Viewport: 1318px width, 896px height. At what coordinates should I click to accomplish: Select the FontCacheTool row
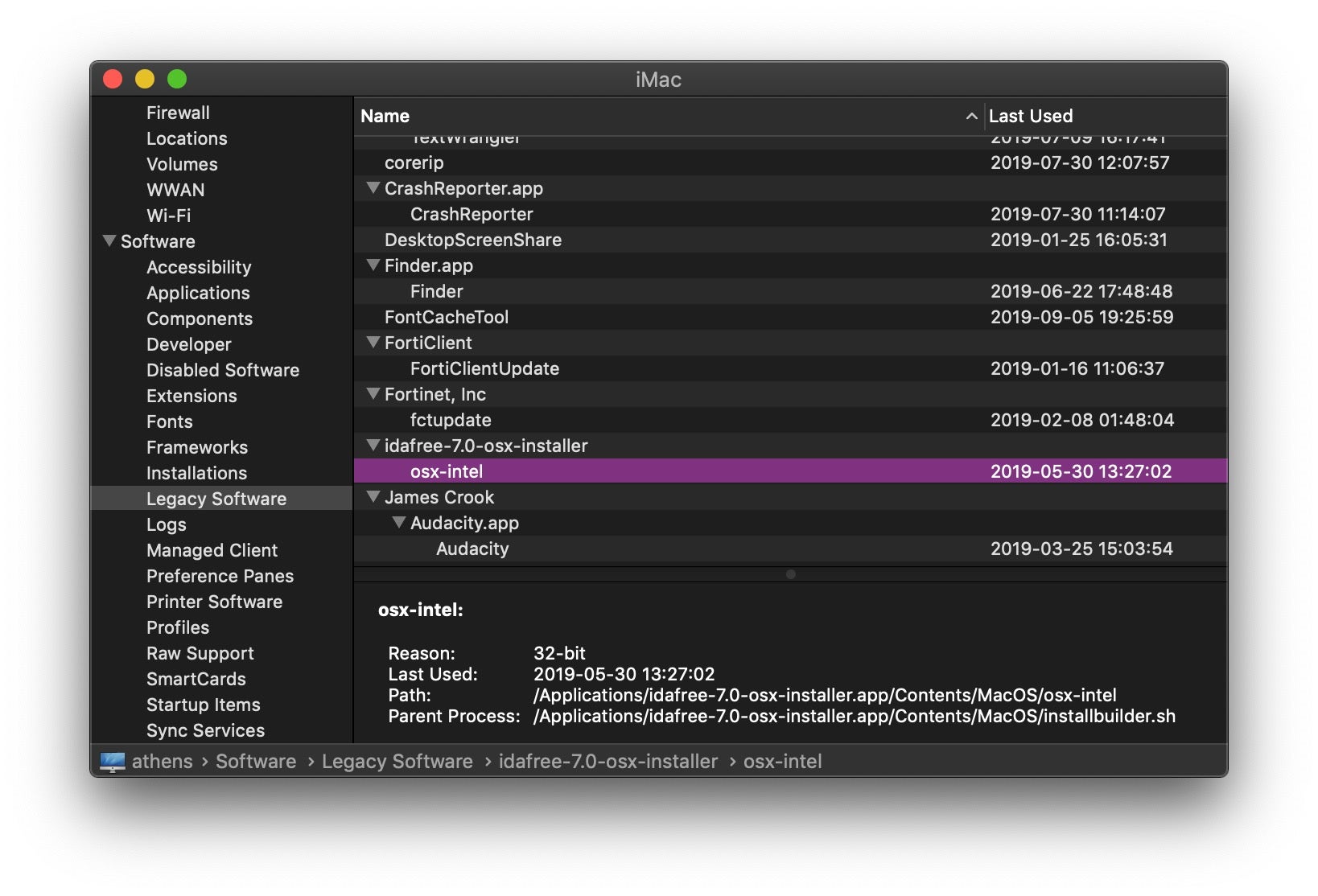coord(447,317)
